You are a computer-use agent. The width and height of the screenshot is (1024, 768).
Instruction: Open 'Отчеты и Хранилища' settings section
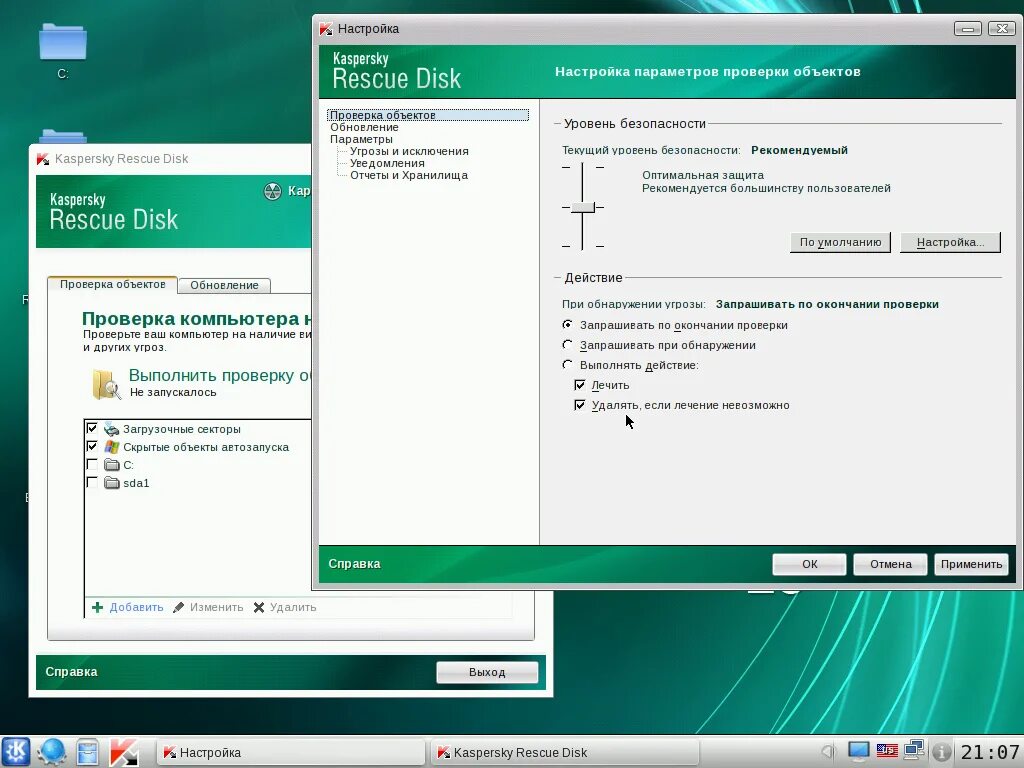[409, 175]
